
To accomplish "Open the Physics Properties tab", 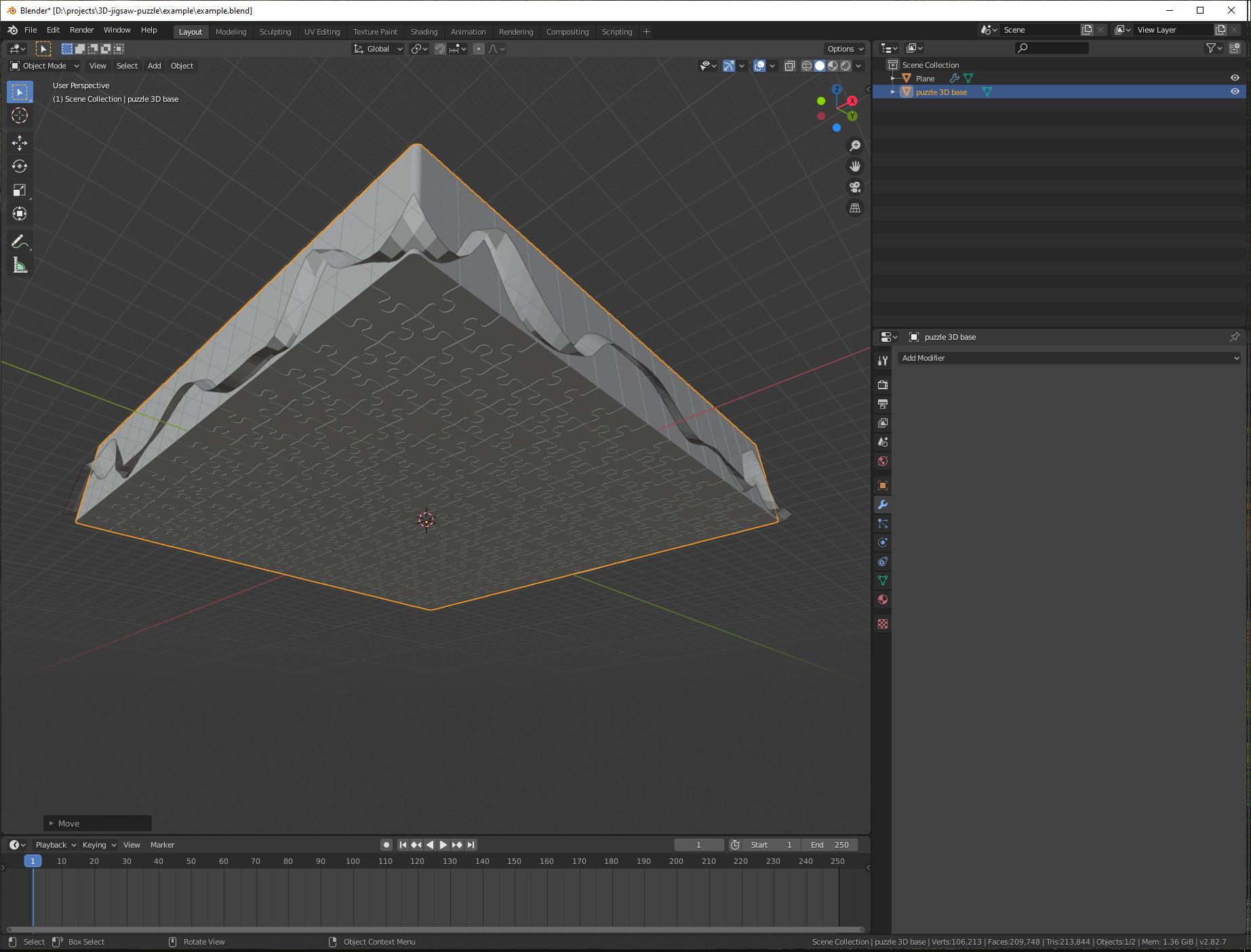I will [x=882, y=542].
